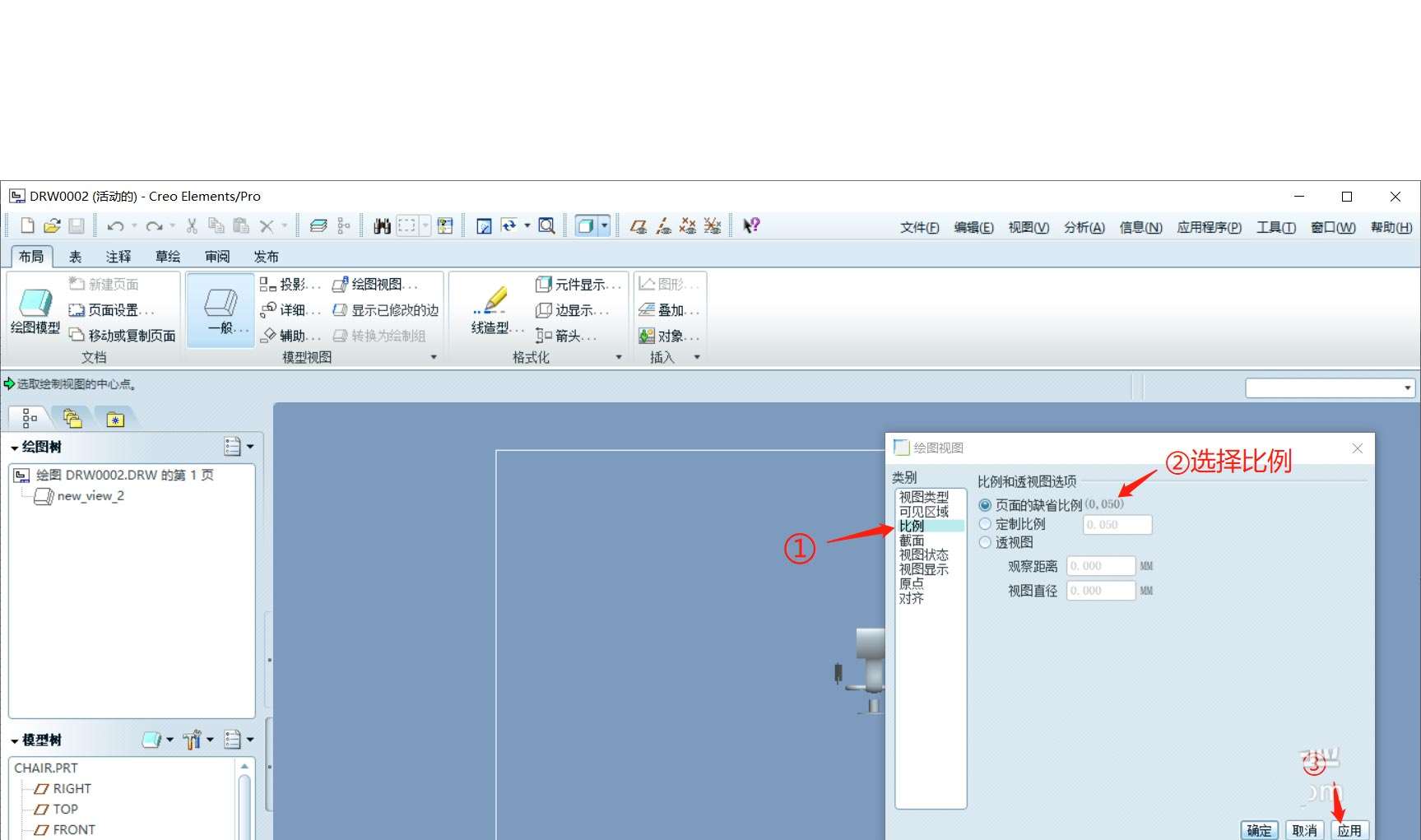This screenshot has height=840, width=1421.
Task: Click the update drawing view icon
Action: [x=508, y=225]
